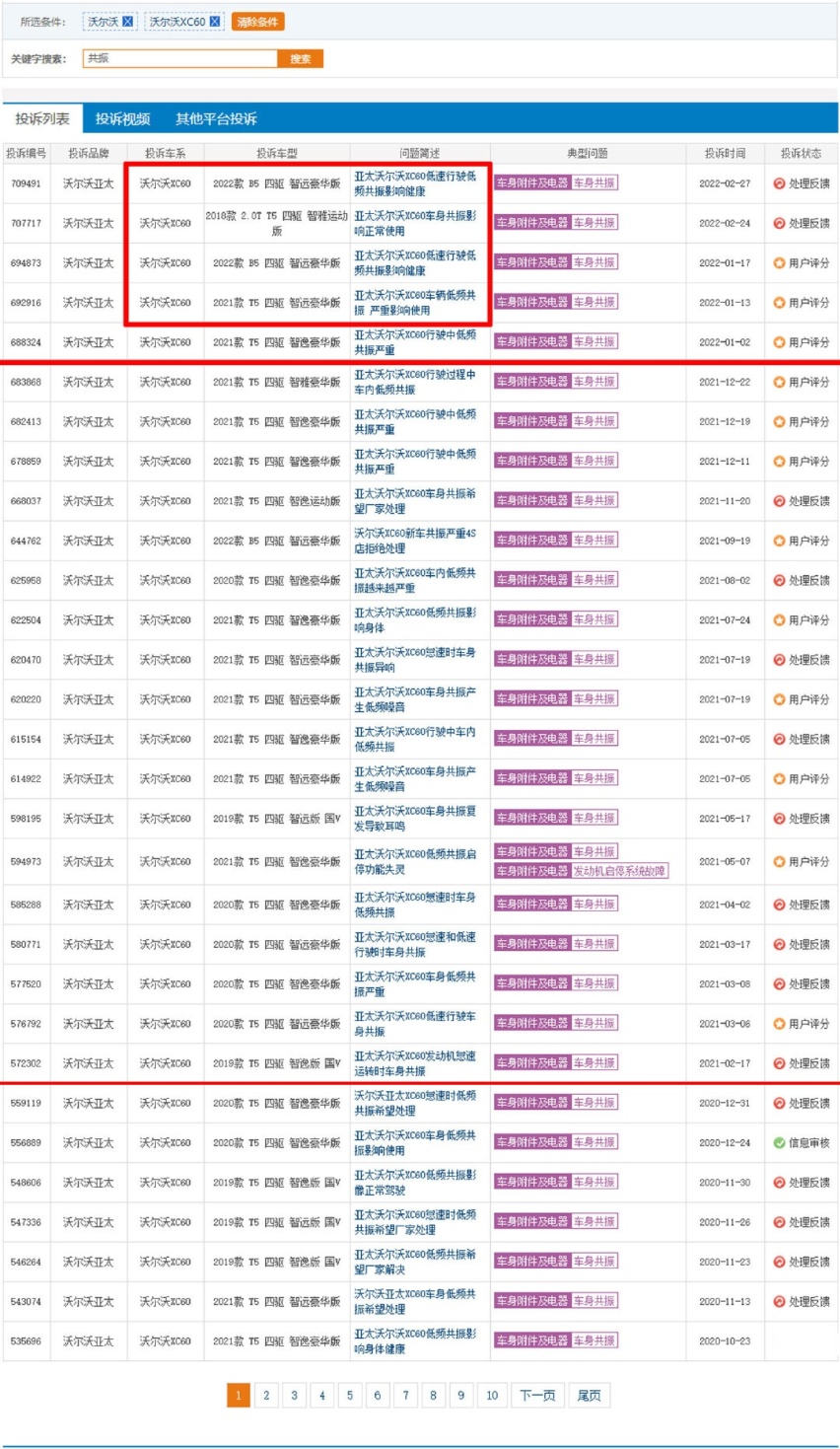Click the green 信息审核 icon in row 556889
The image size is (840, 1449).
779,1143
